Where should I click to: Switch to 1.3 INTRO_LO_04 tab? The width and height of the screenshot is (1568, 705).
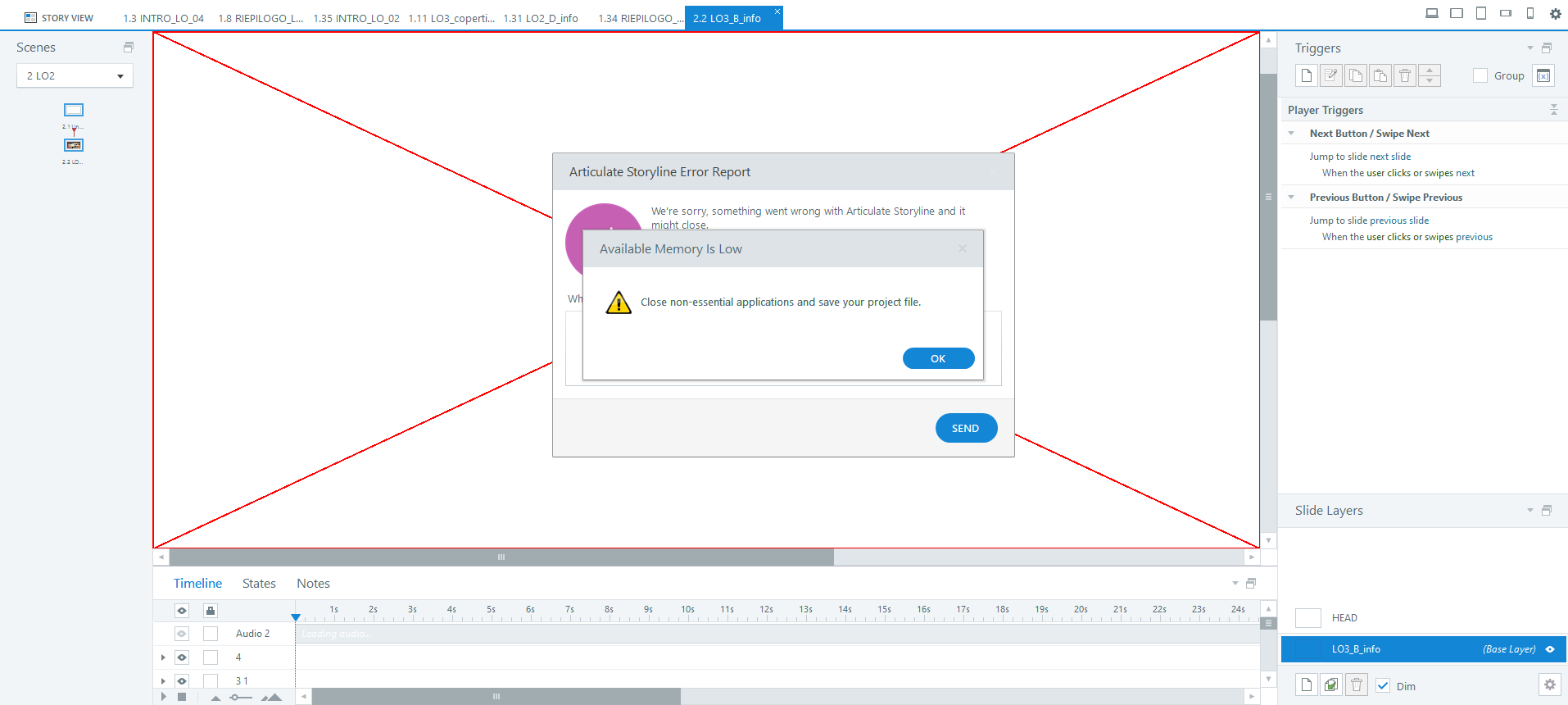(x=163, y=18)
